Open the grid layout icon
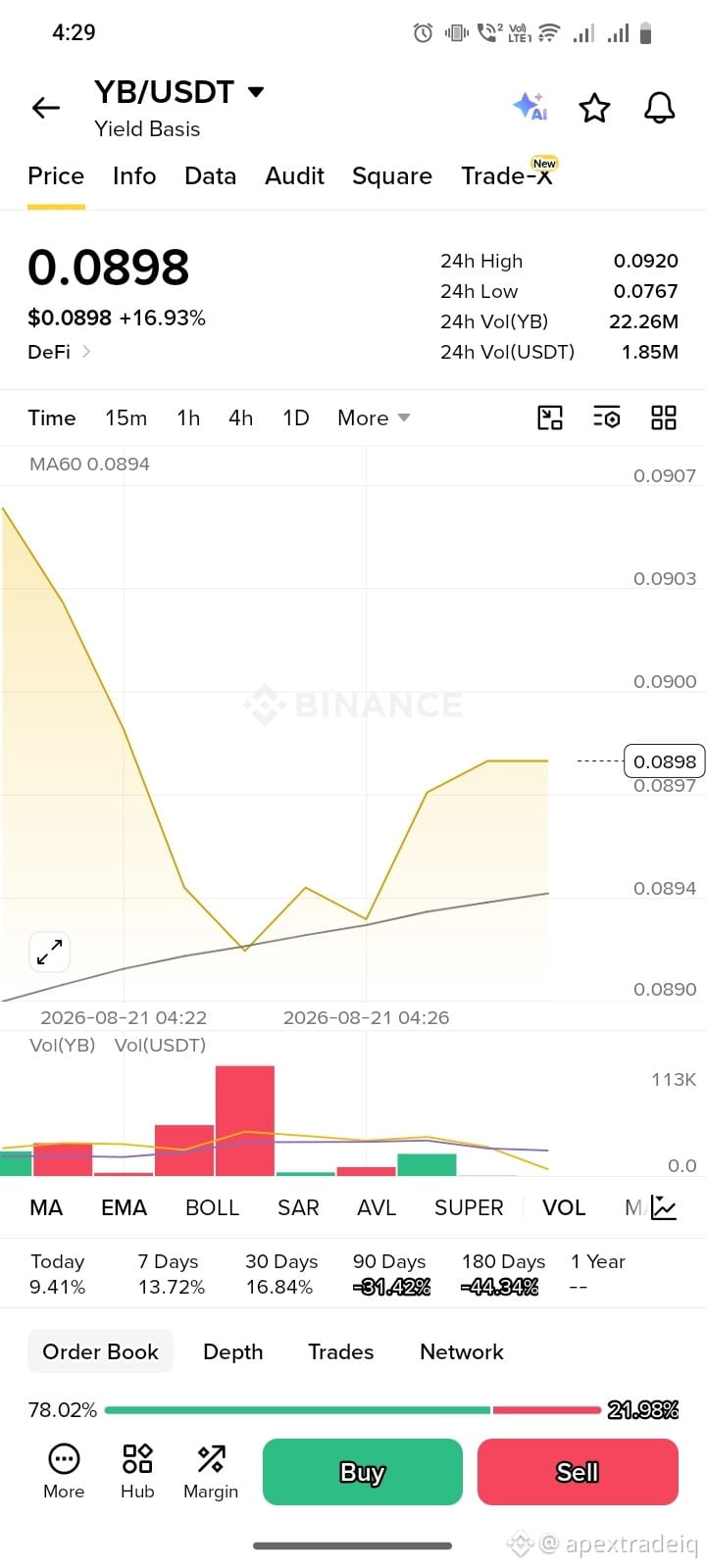This screenshot has height=1568, width=706. (664, 418)
